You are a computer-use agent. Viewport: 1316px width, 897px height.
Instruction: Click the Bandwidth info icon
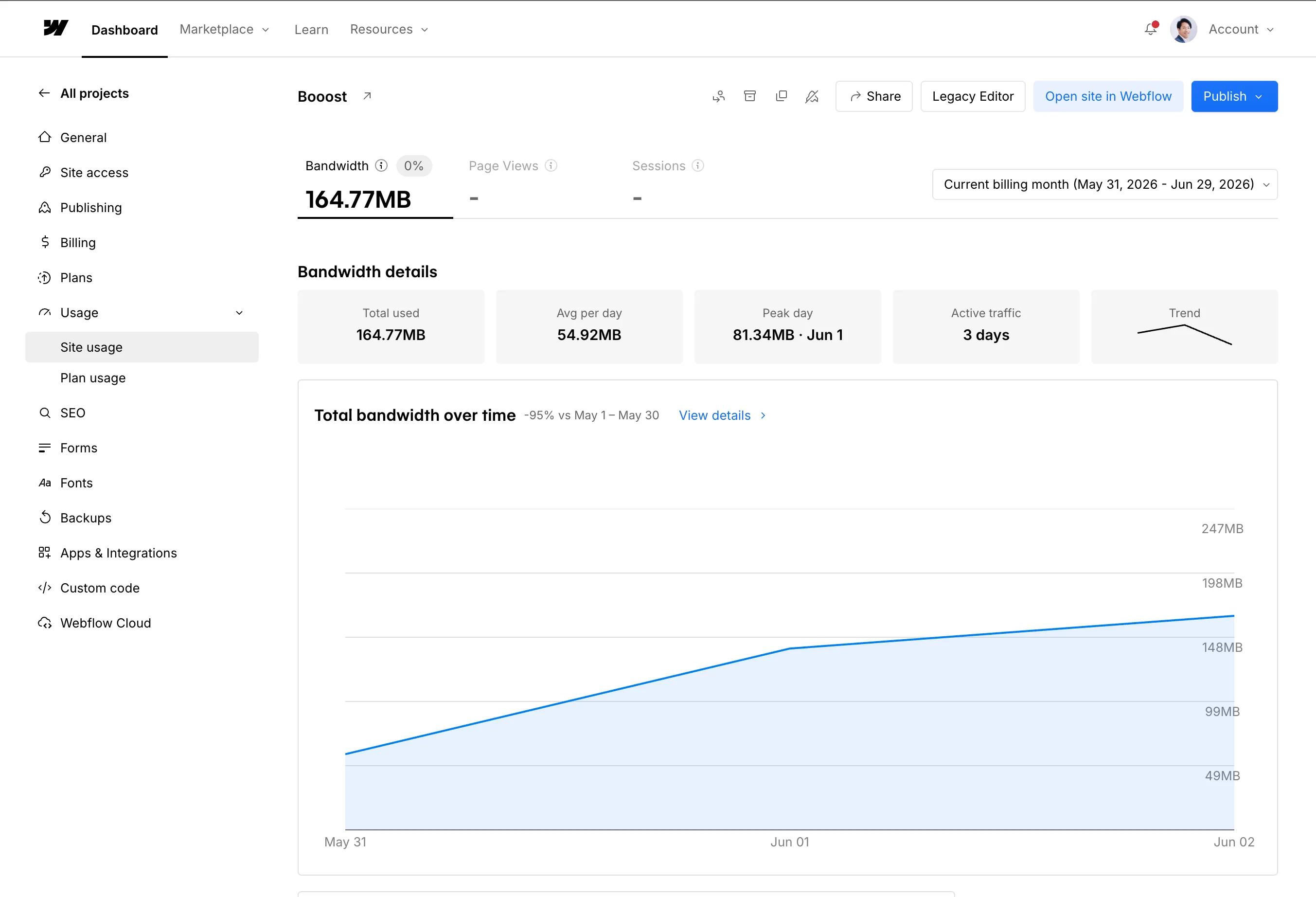pyautogui.click(x=382, y=165)
